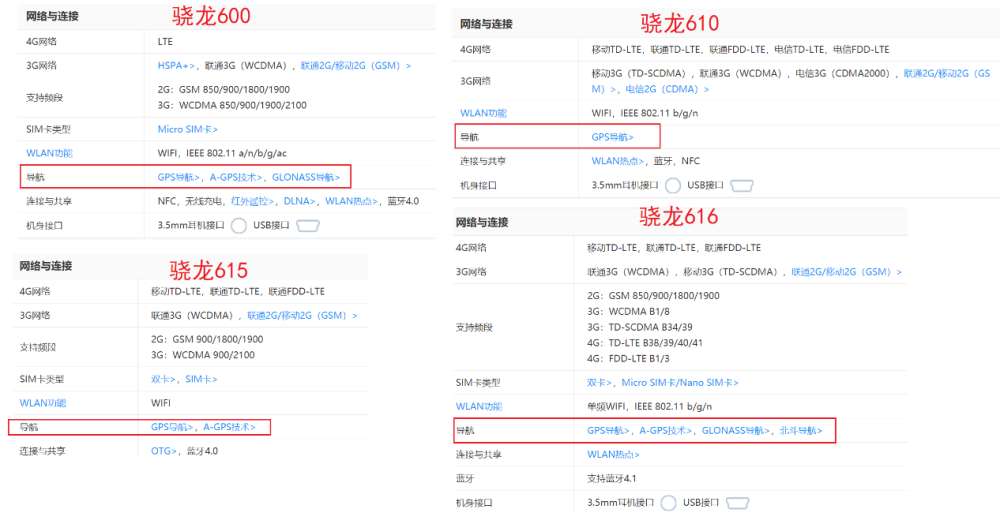Open the 电信2G (CDMA) link
This screenshot has width=1000, height=524.
click(667, 89)
